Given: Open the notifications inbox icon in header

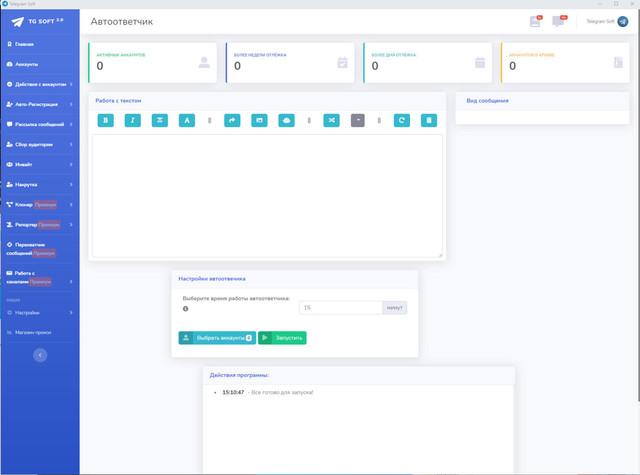Looking at the screenshot, I should pos(535,21).
